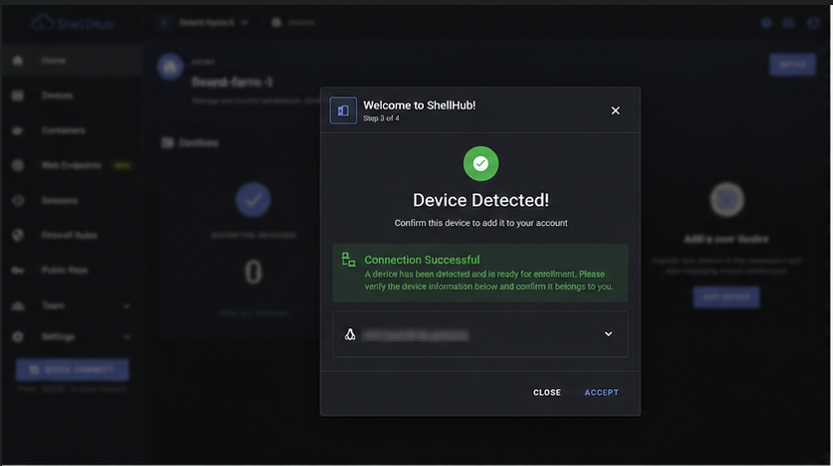Click the round home avatar icon by namespace title

(x=170, y=67)
